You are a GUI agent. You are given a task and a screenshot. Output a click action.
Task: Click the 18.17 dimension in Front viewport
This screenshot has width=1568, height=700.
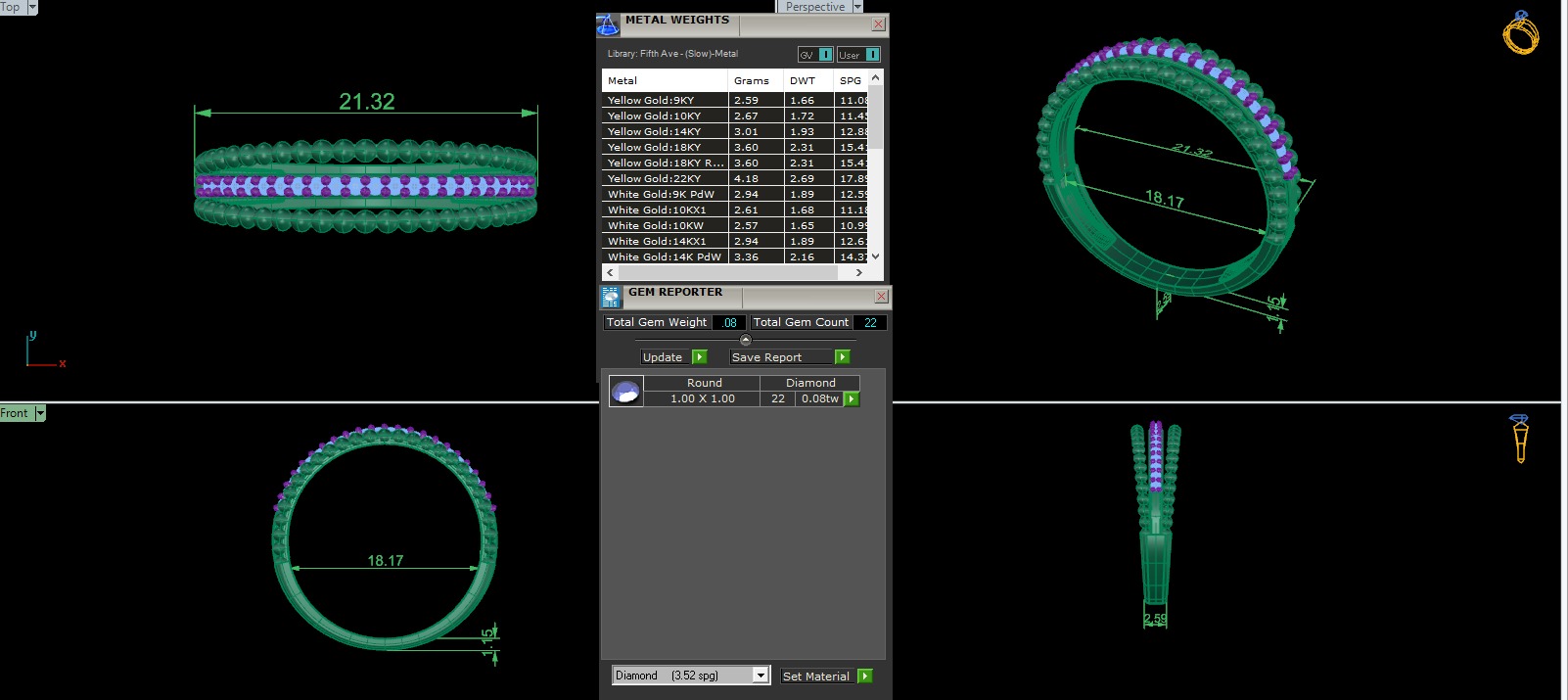point(386,561)
